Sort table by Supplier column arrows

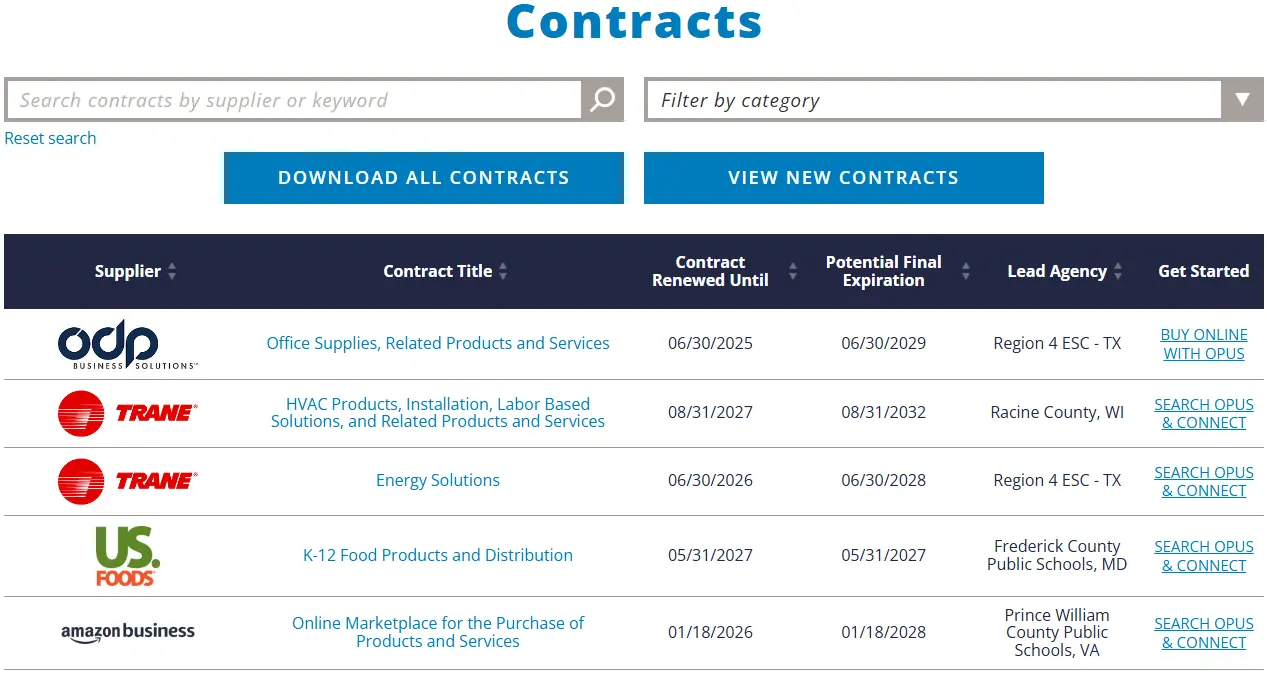(x=172, y=271)
